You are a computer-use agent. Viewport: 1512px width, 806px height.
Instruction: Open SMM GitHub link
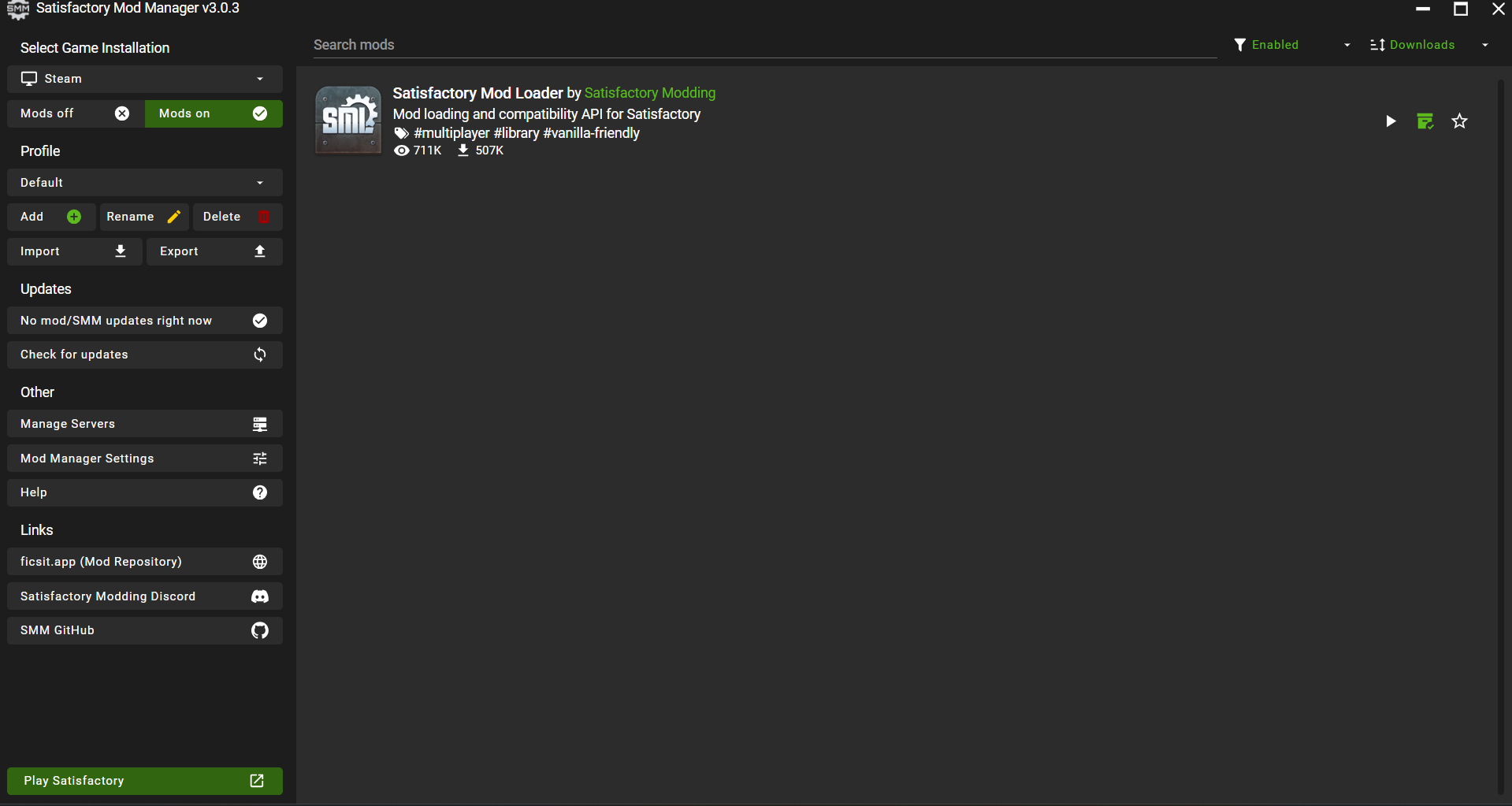tap(145, 630)
